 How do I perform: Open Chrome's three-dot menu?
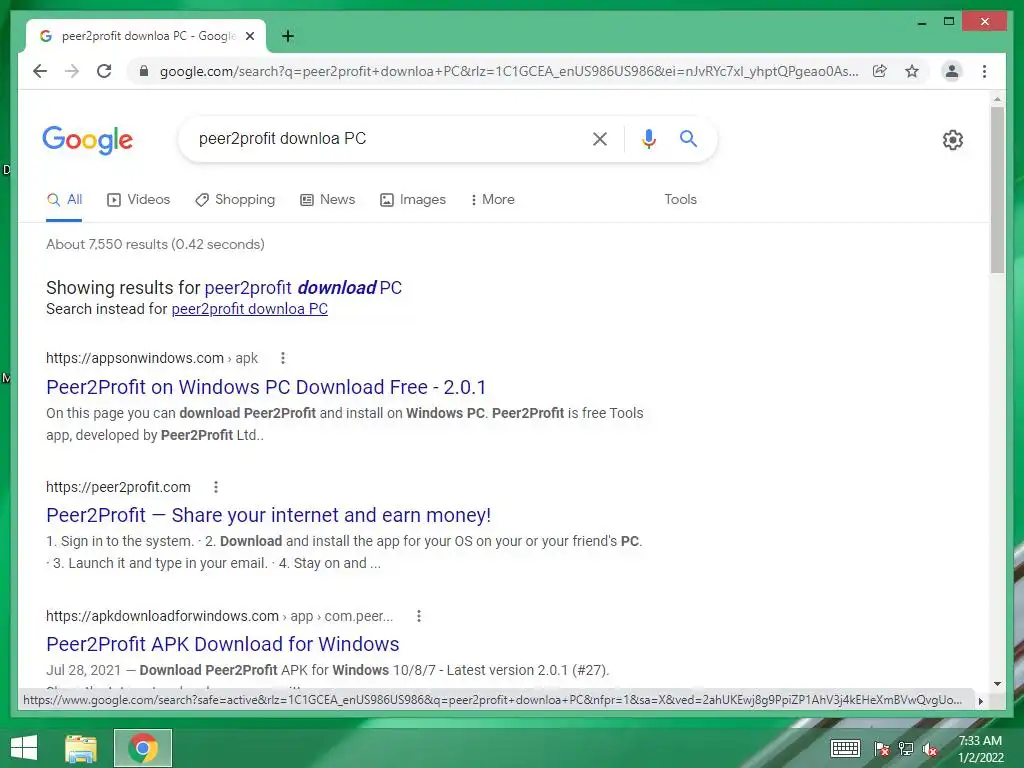click(984, 71)
